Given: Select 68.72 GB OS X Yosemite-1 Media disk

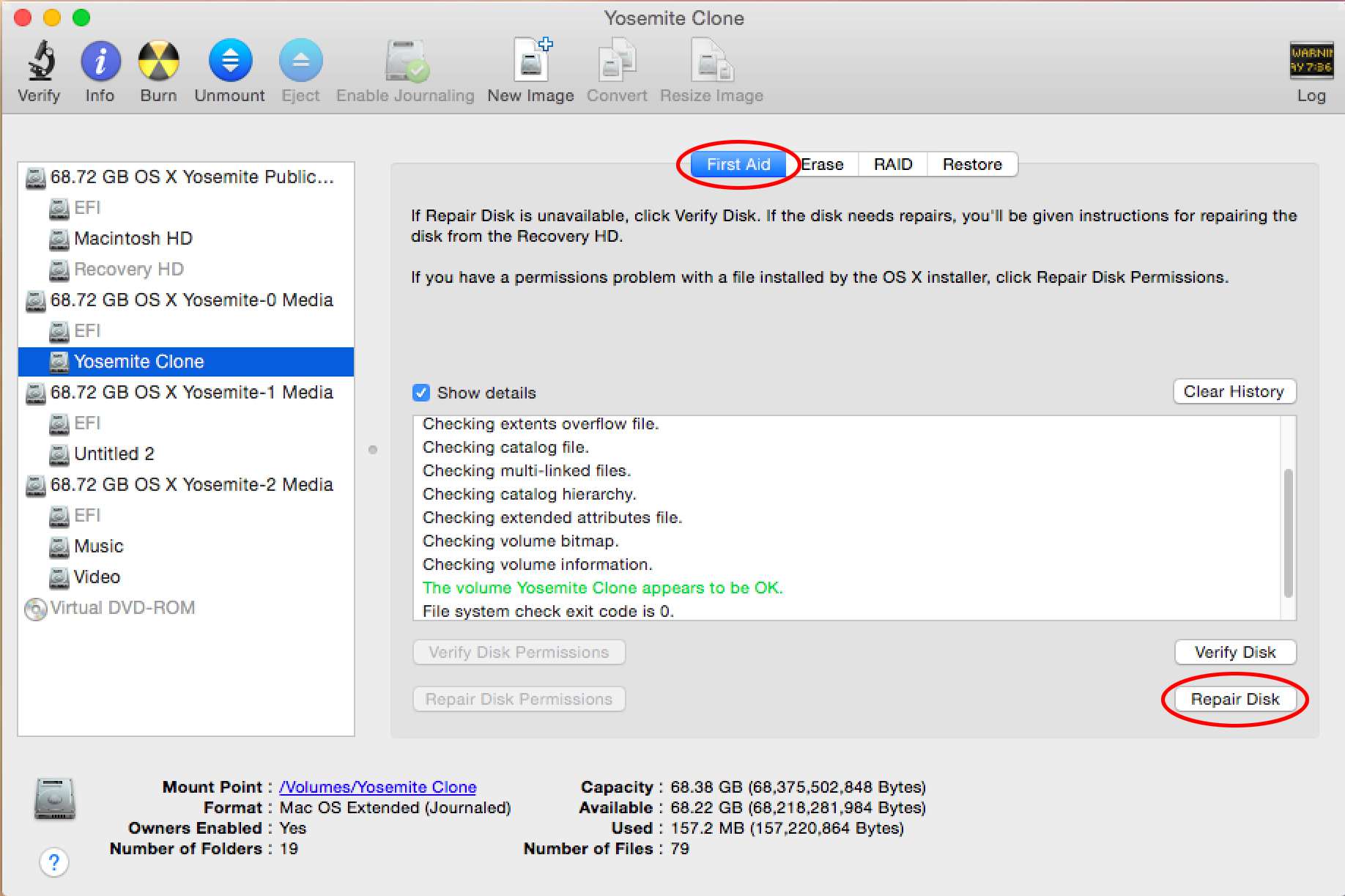Looking at the screenshot, I should (186, 393).
